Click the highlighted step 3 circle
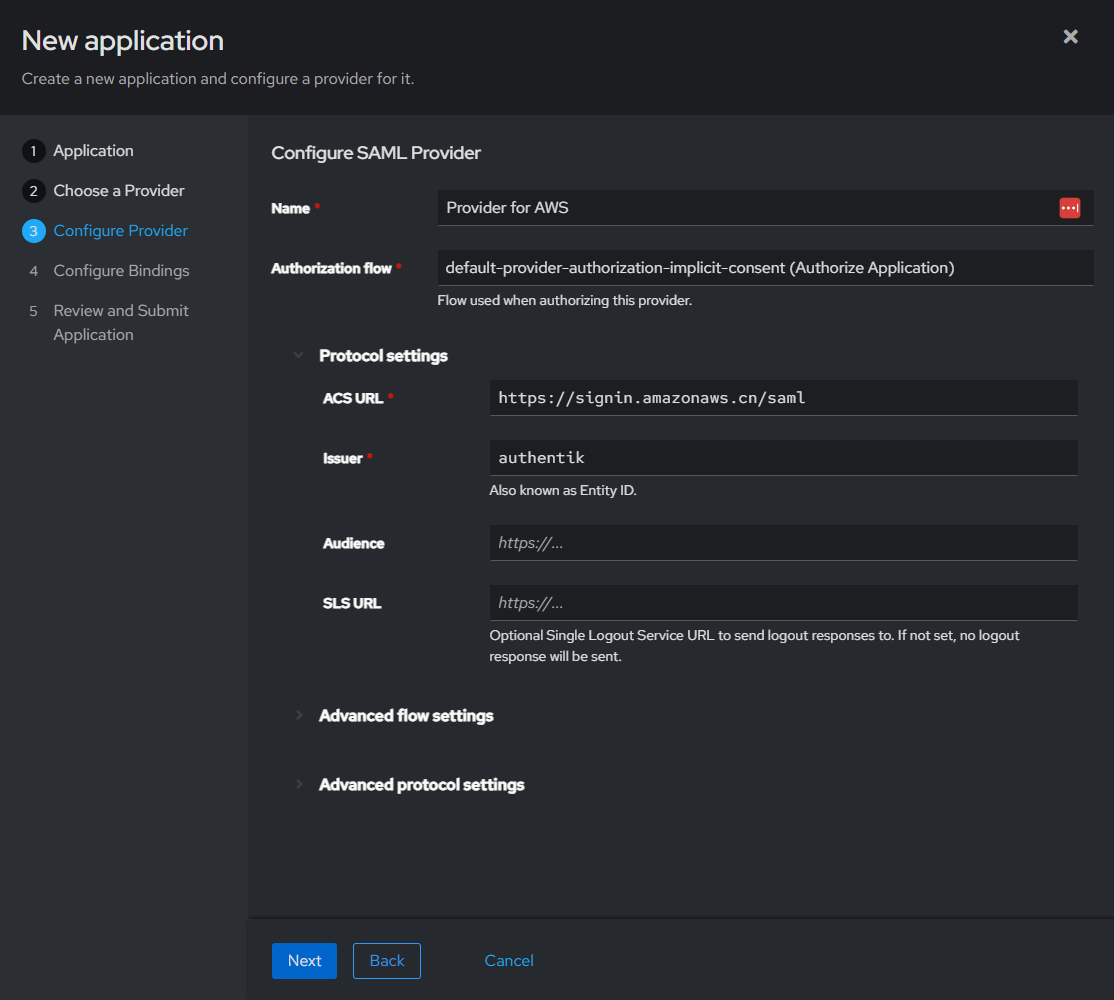The image size is (1114, 1000). point(33,231)
